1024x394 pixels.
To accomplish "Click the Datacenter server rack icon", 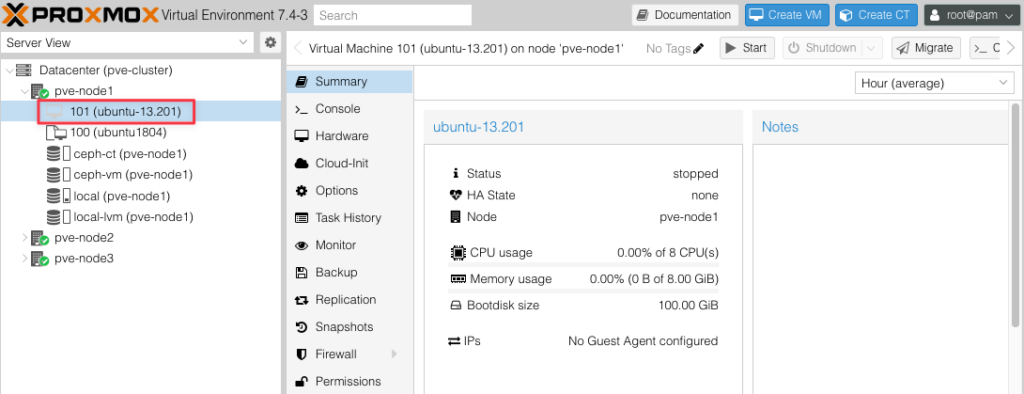I will click(24, 70).
